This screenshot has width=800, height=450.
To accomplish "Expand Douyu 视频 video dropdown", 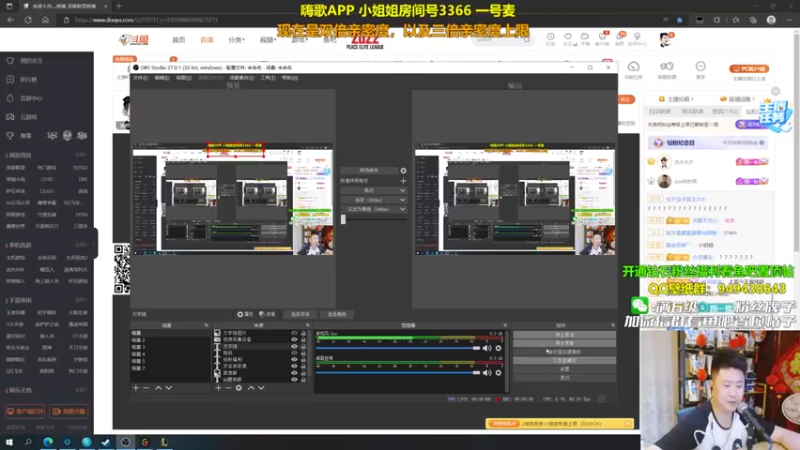I will click(x=266, y=40).
